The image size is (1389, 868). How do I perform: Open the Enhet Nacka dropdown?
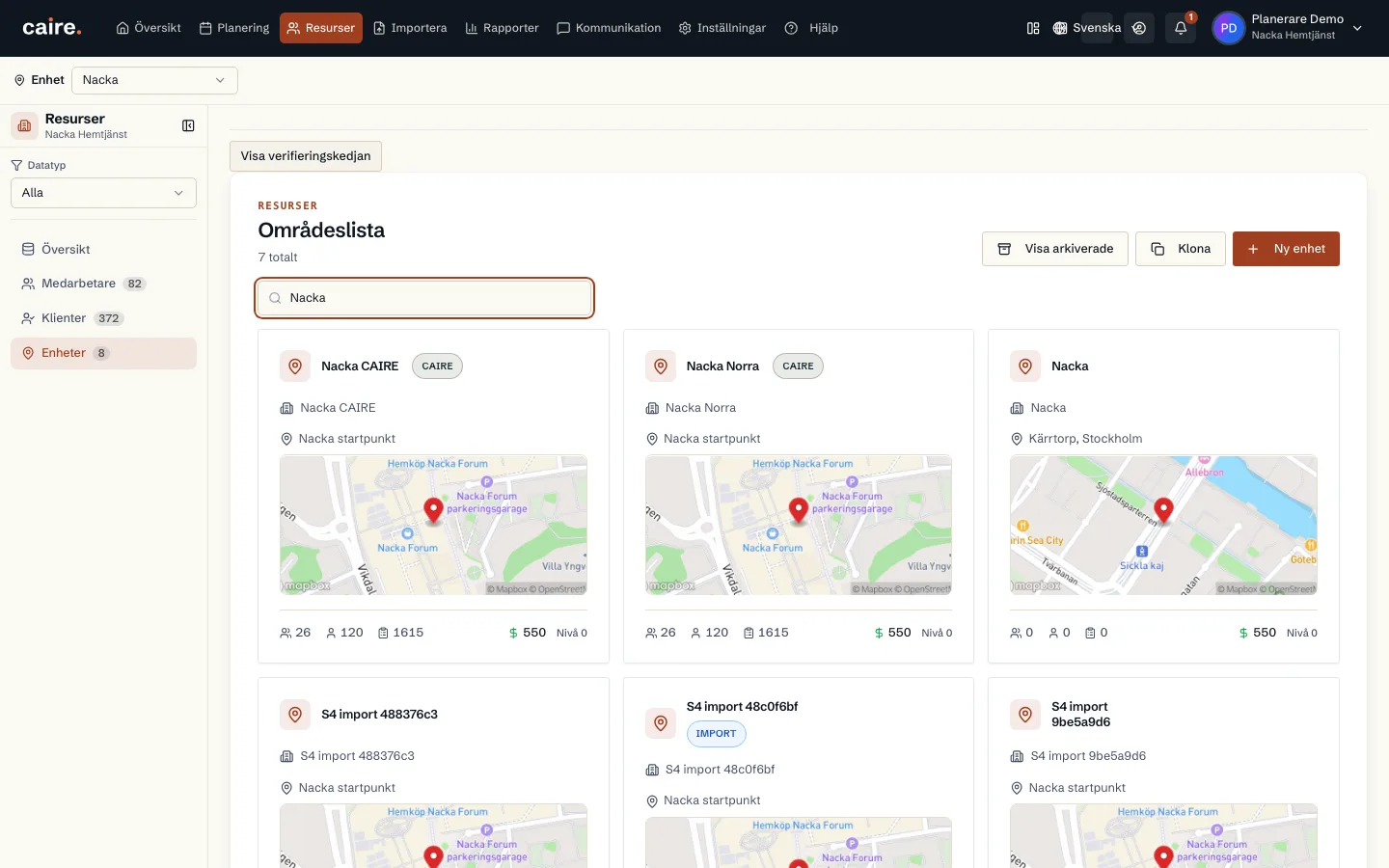[154, 80]
